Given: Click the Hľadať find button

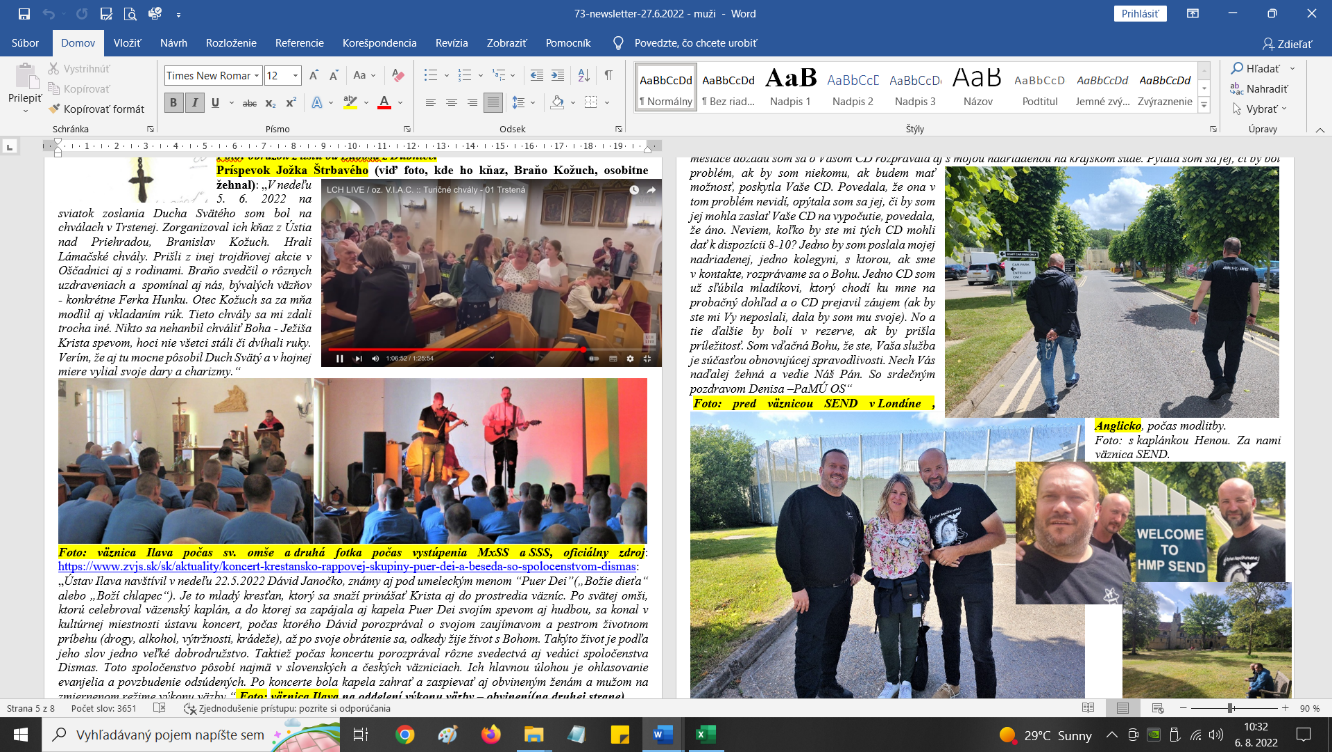Looking at the screenshot, I should pyautogui.click(x=1263, y=69).
